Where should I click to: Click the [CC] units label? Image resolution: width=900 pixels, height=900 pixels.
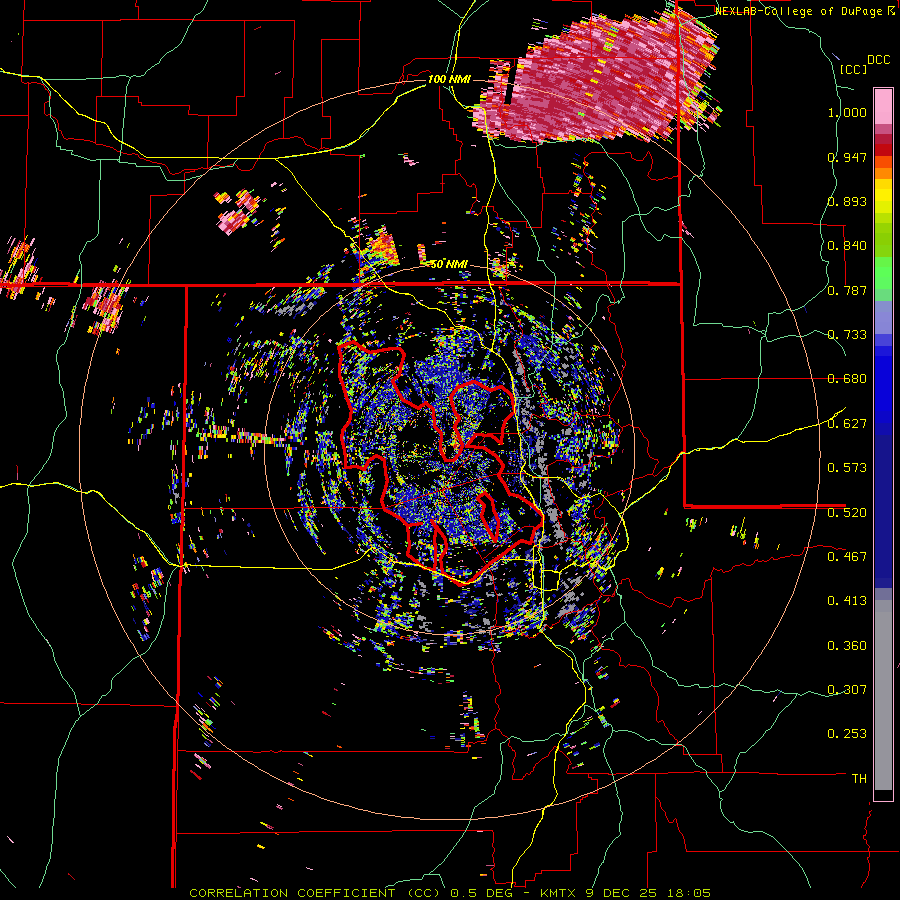click(x=853, y=69)
